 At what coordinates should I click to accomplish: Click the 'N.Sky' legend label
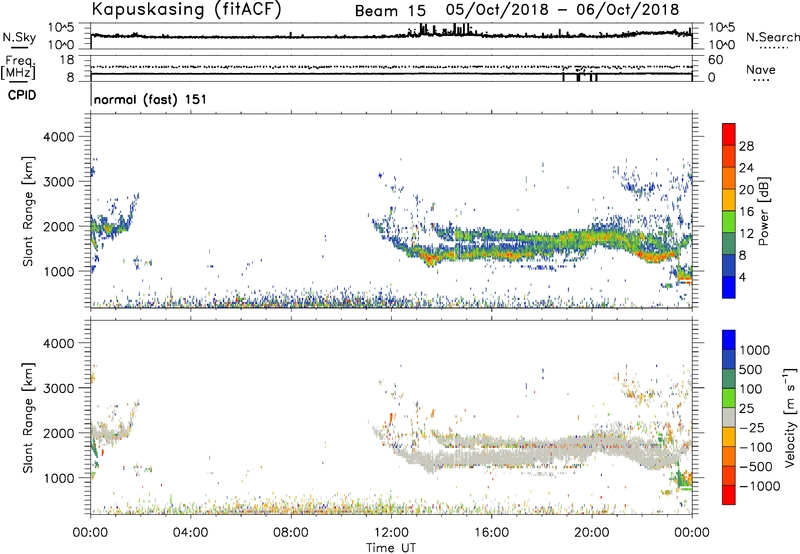[19, 37]
